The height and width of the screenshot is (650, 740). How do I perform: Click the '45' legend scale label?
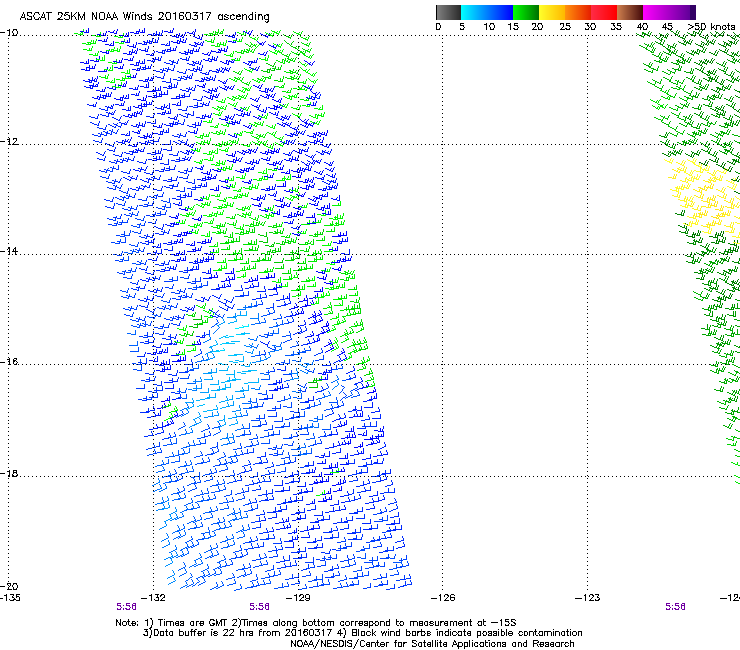coord(667,27)
